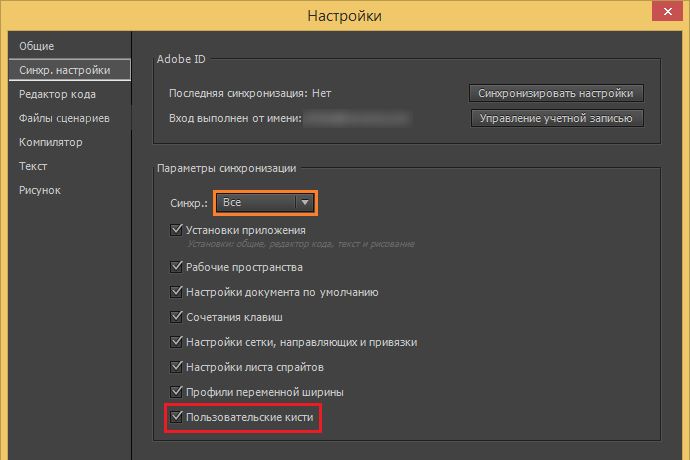
Task: Toggle Установки приложения checkbox
Action: click(x=177, y=230)
